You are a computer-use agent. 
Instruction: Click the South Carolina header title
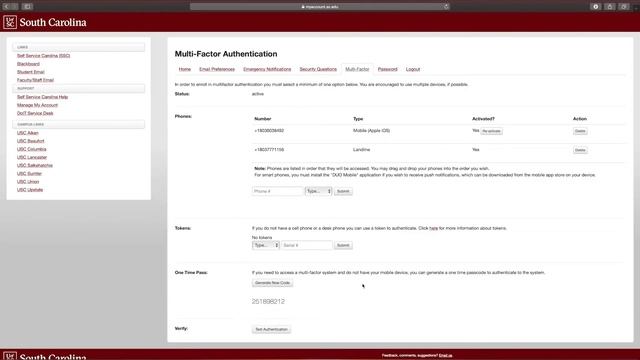[x=53, y=22]
